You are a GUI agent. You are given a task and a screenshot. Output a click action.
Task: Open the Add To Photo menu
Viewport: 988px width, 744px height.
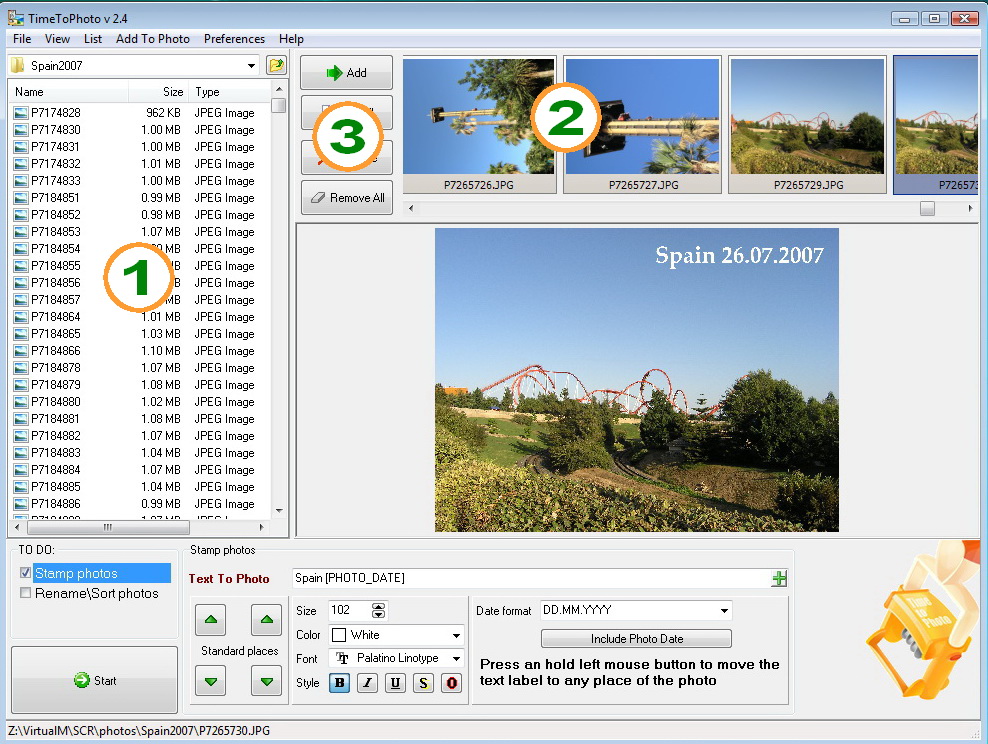click(152, 39)
